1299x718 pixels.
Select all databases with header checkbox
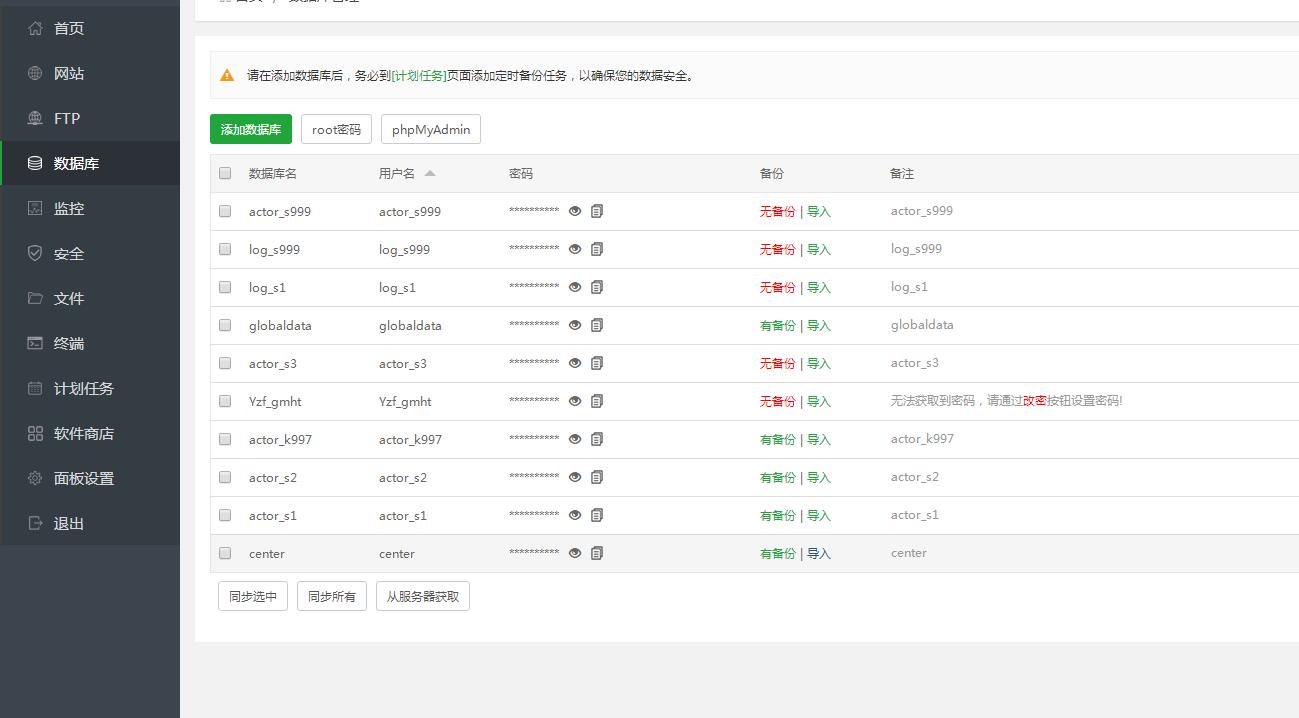tap(225, 173)
